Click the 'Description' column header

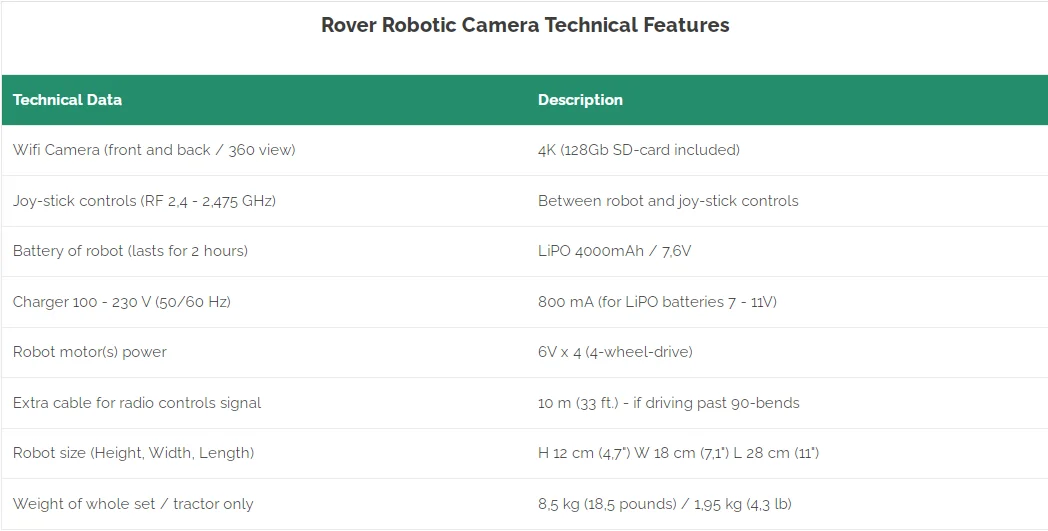[x=580, y=100]
